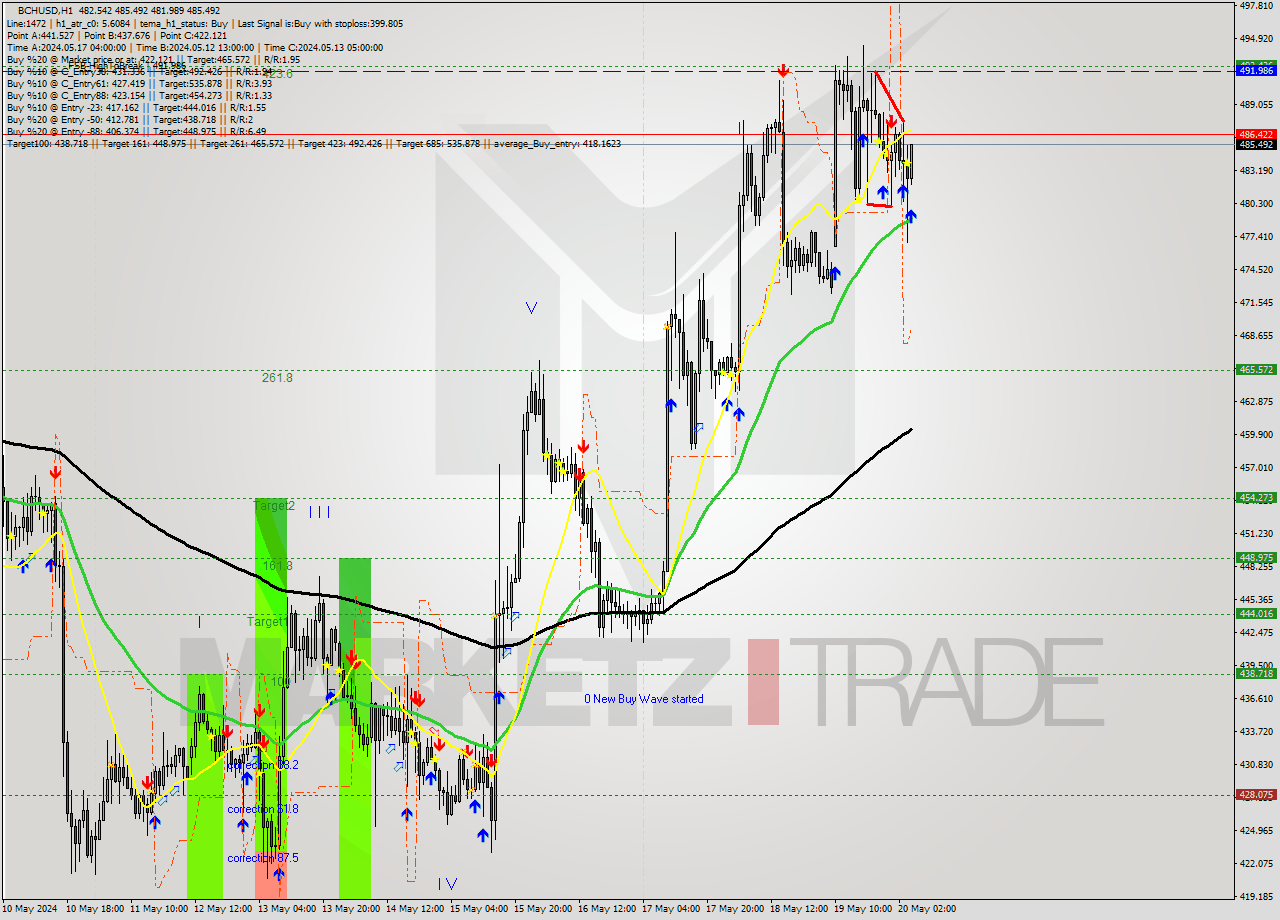Screen dimensions: 1280x920
Task: Click the '17 May 20:00' time label
Action: click(x=737, y=909)
